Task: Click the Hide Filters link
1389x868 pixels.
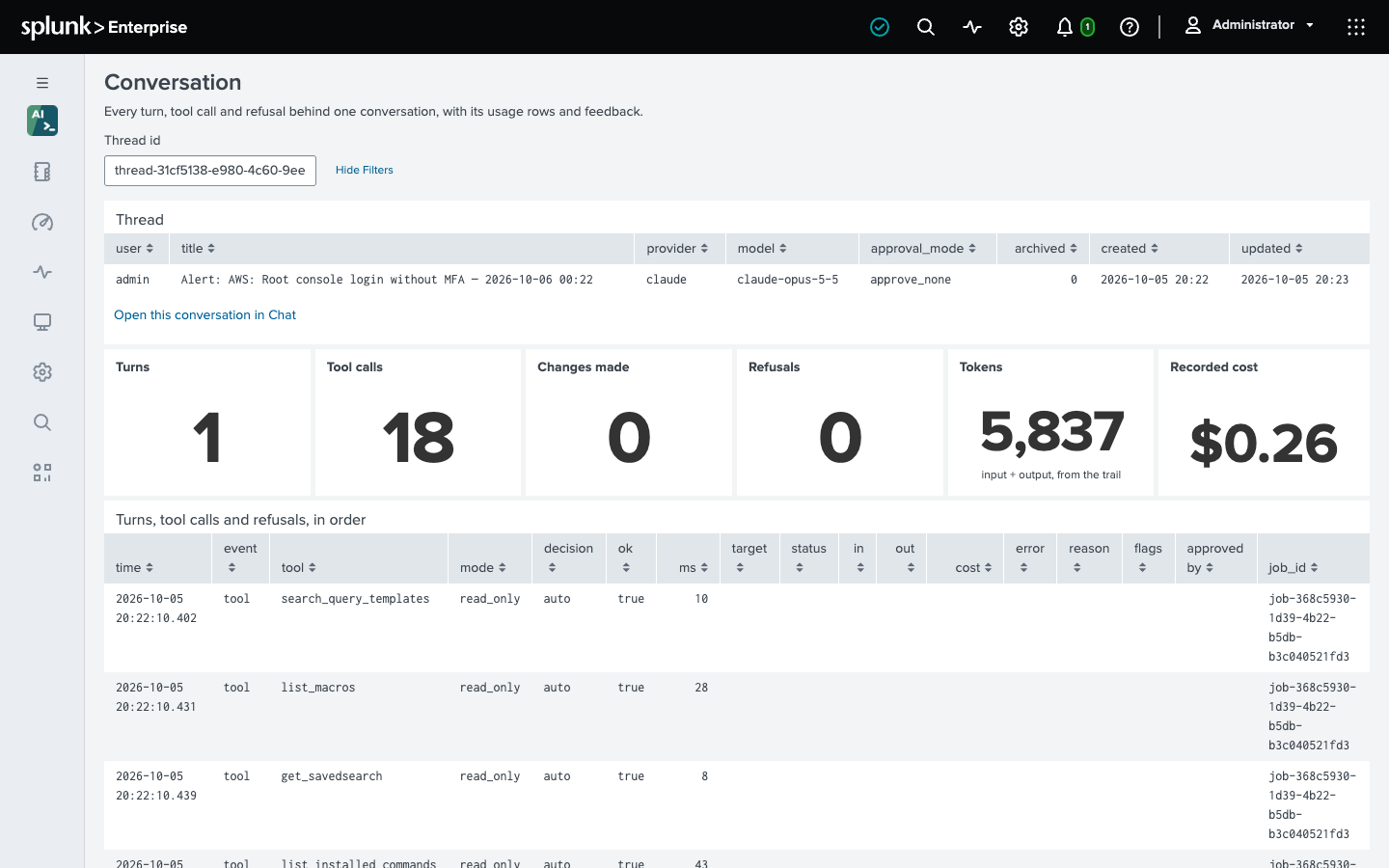Action: [365, 170]
